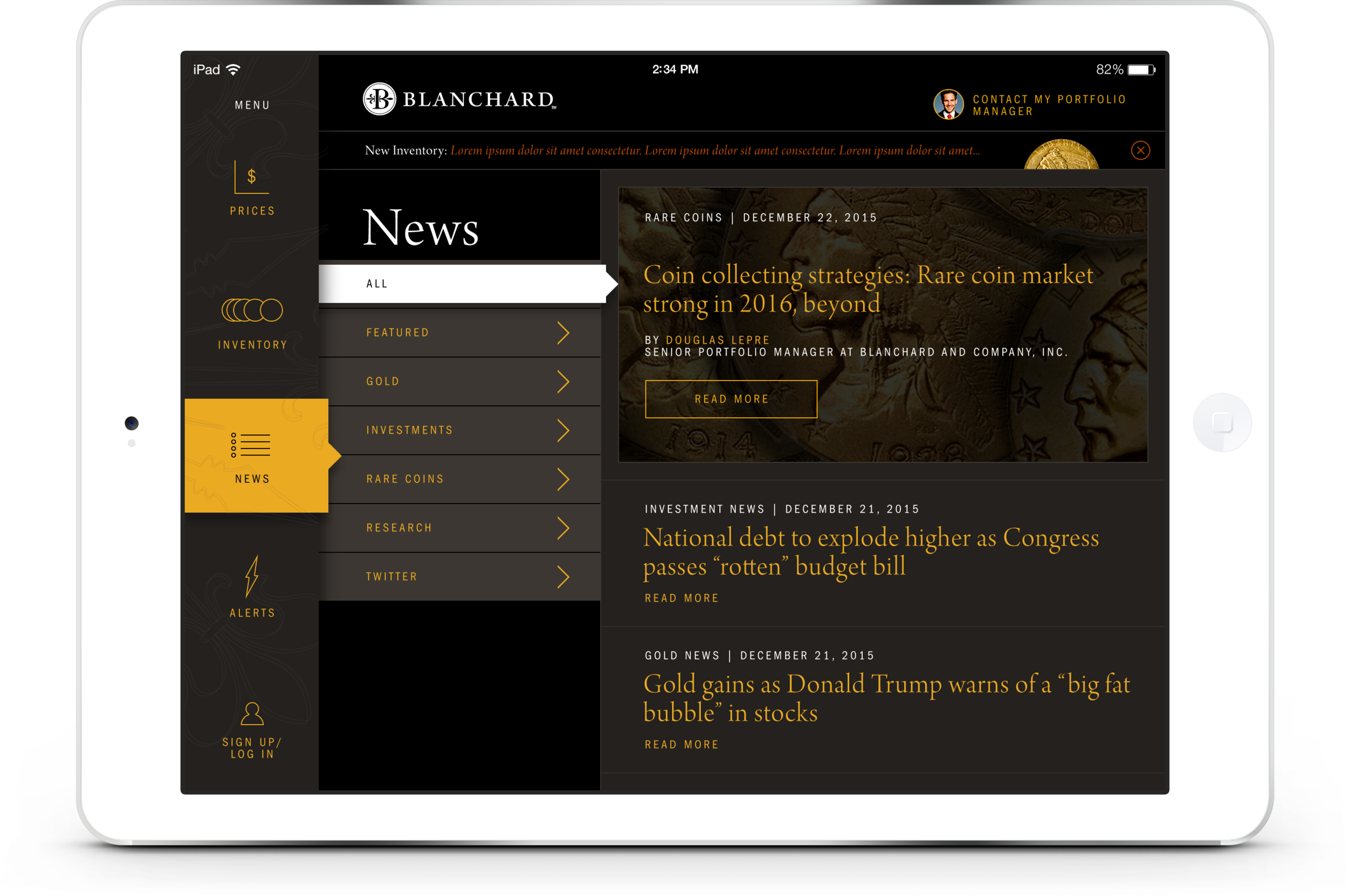The image size is (1348, 896).
Task: Open Gold gains as Donald Trump headline
Action: [886, 698]
